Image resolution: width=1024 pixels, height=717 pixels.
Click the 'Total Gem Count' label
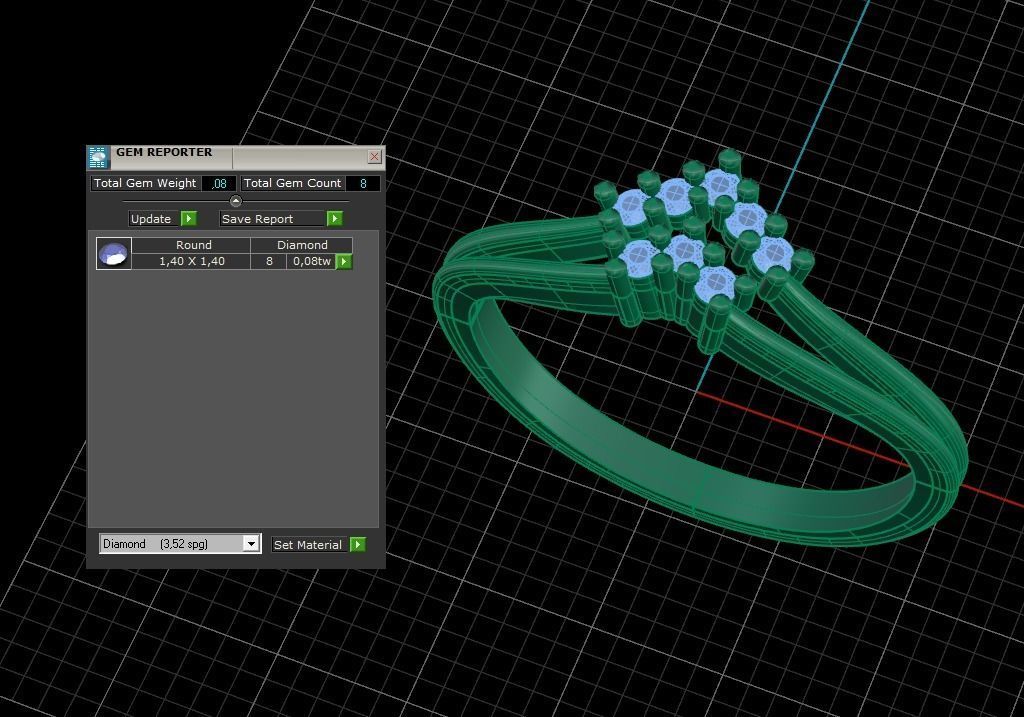pyautogui.click(x=292, y=183)
